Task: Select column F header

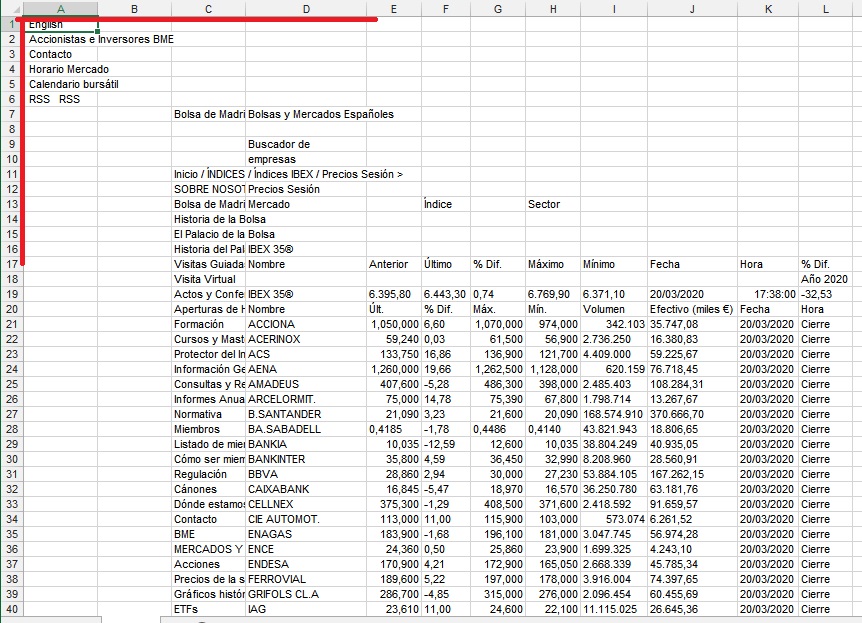Action: pyautogui.click(x=445, y=9)
